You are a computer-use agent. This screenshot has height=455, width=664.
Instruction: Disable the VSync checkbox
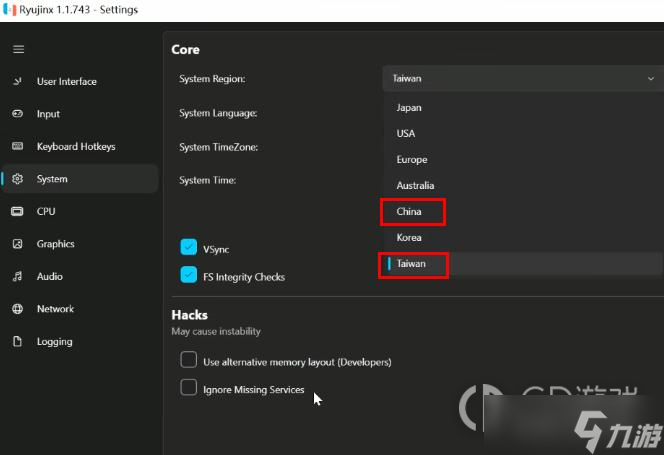click(x=188, y=247)
